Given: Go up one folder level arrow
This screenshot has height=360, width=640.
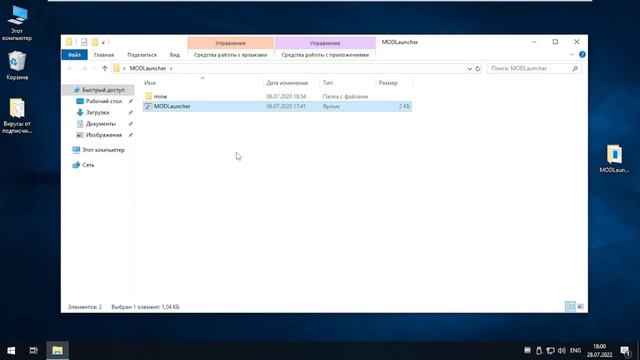Looking at the screenshot, I should [105, 69].
